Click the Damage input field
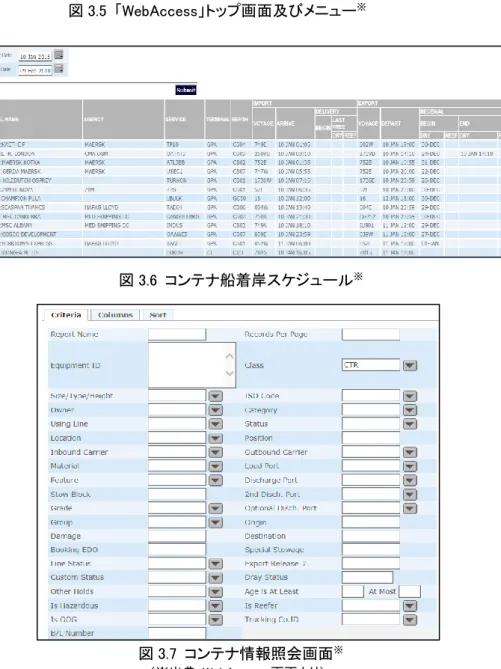This screenshot has width=501, height=669. pos(177,536)
